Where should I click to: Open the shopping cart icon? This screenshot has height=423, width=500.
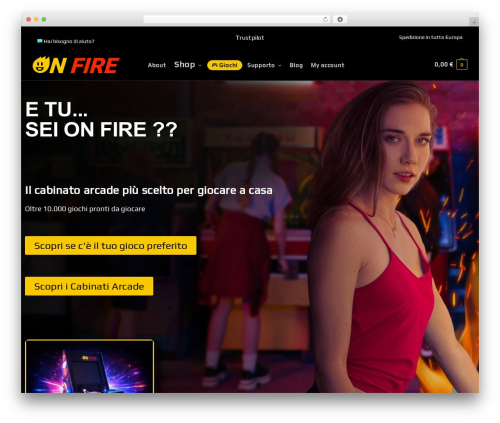tap(462, 64)
